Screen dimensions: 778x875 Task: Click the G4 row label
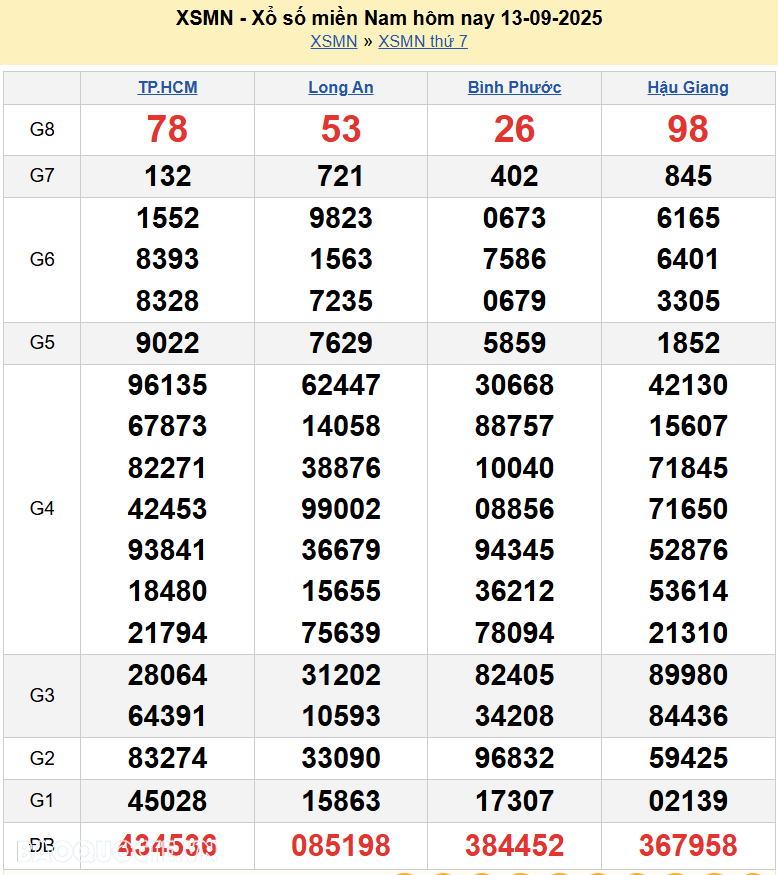click(x=42, y=508)
